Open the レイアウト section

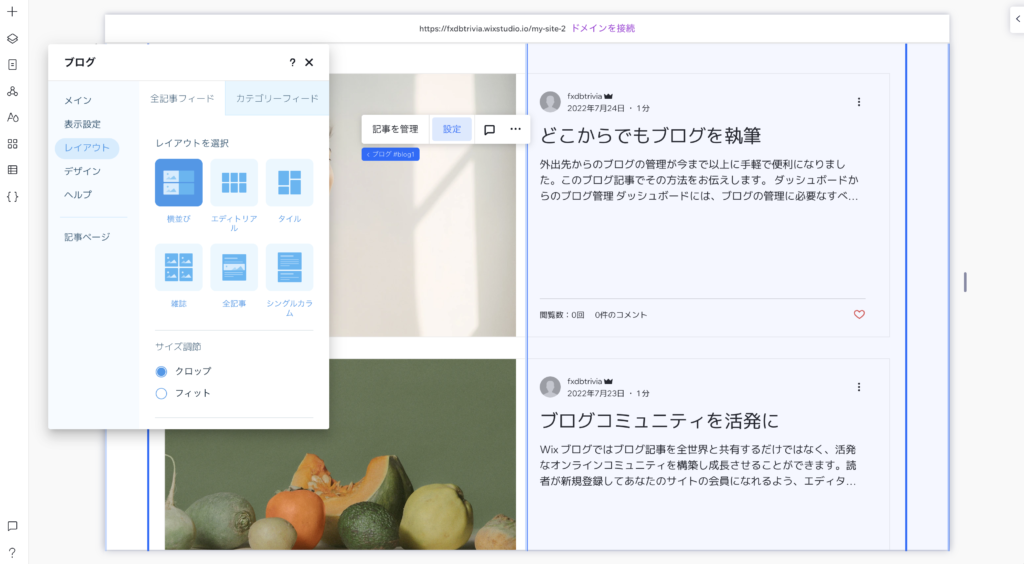click(87, 148)
